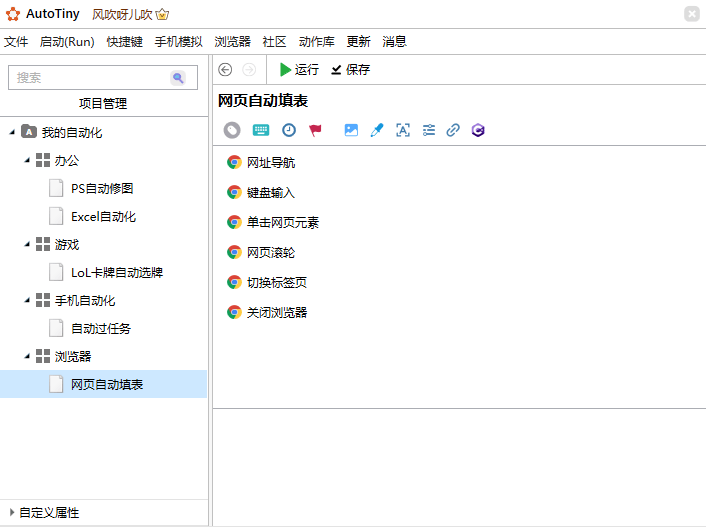
Task: Click the purple C# script icon
Action: 479,130
